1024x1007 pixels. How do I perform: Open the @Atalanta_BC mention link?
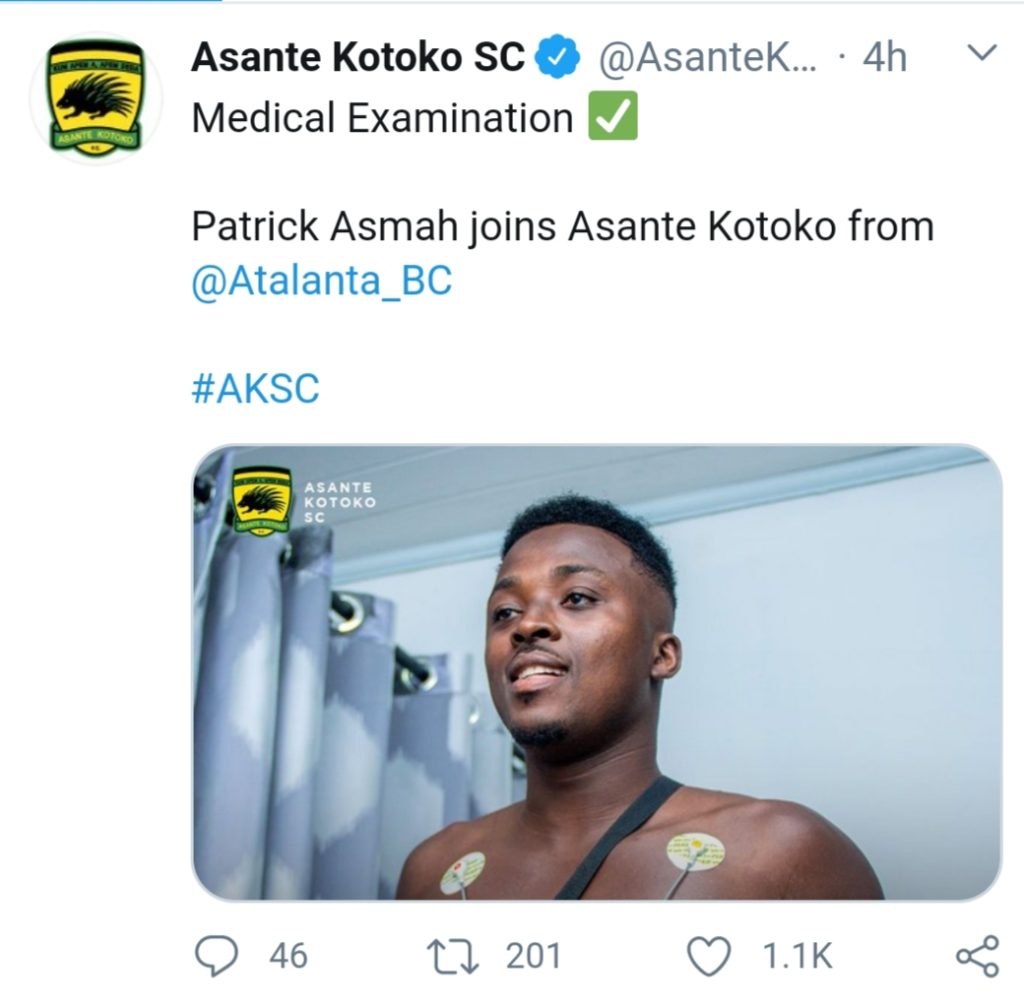[x=321, y=280]
